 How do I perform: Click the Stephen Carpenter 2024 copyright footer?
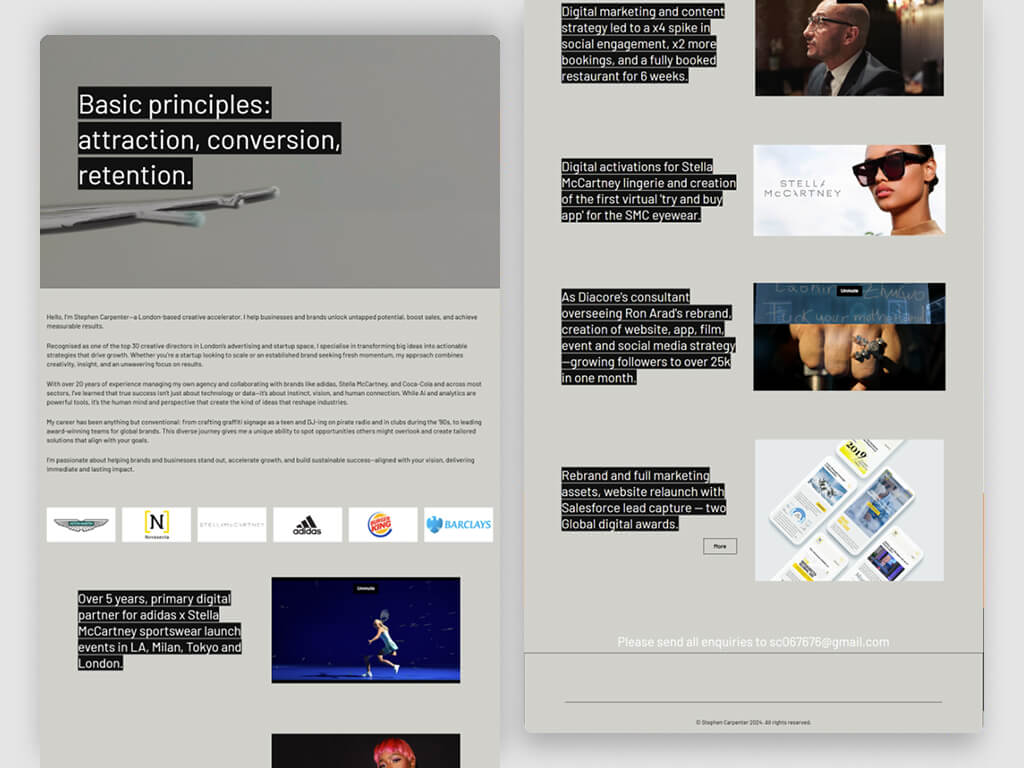point(753,722)
